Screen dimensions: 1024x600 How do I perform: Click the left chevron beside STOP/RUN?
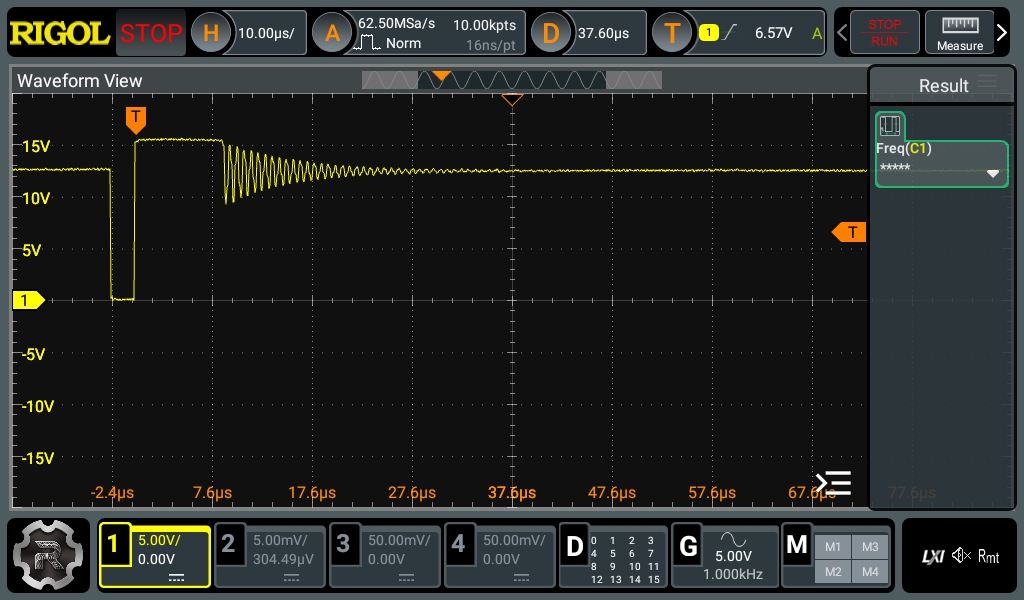[843, 32]
